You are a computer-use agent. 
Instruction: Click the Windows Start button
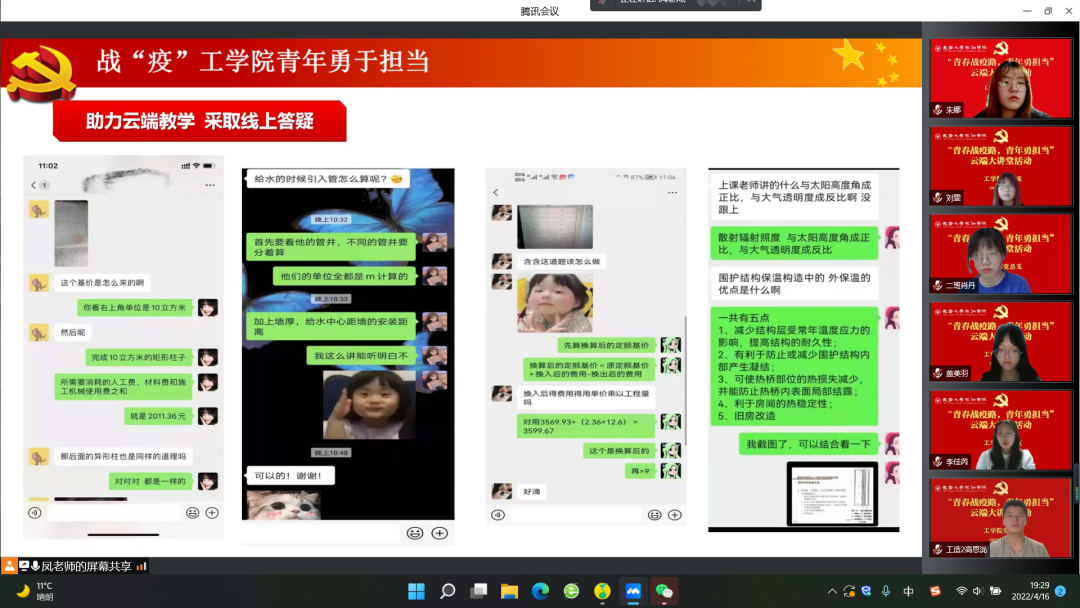point(416,591)
